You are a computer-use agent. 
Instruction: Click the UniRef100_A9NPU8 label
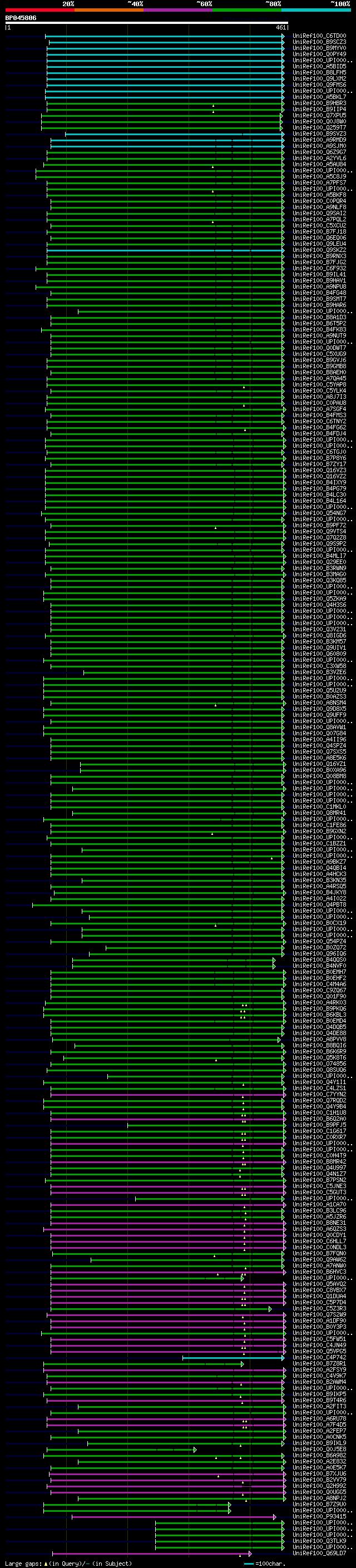(319, 286)
